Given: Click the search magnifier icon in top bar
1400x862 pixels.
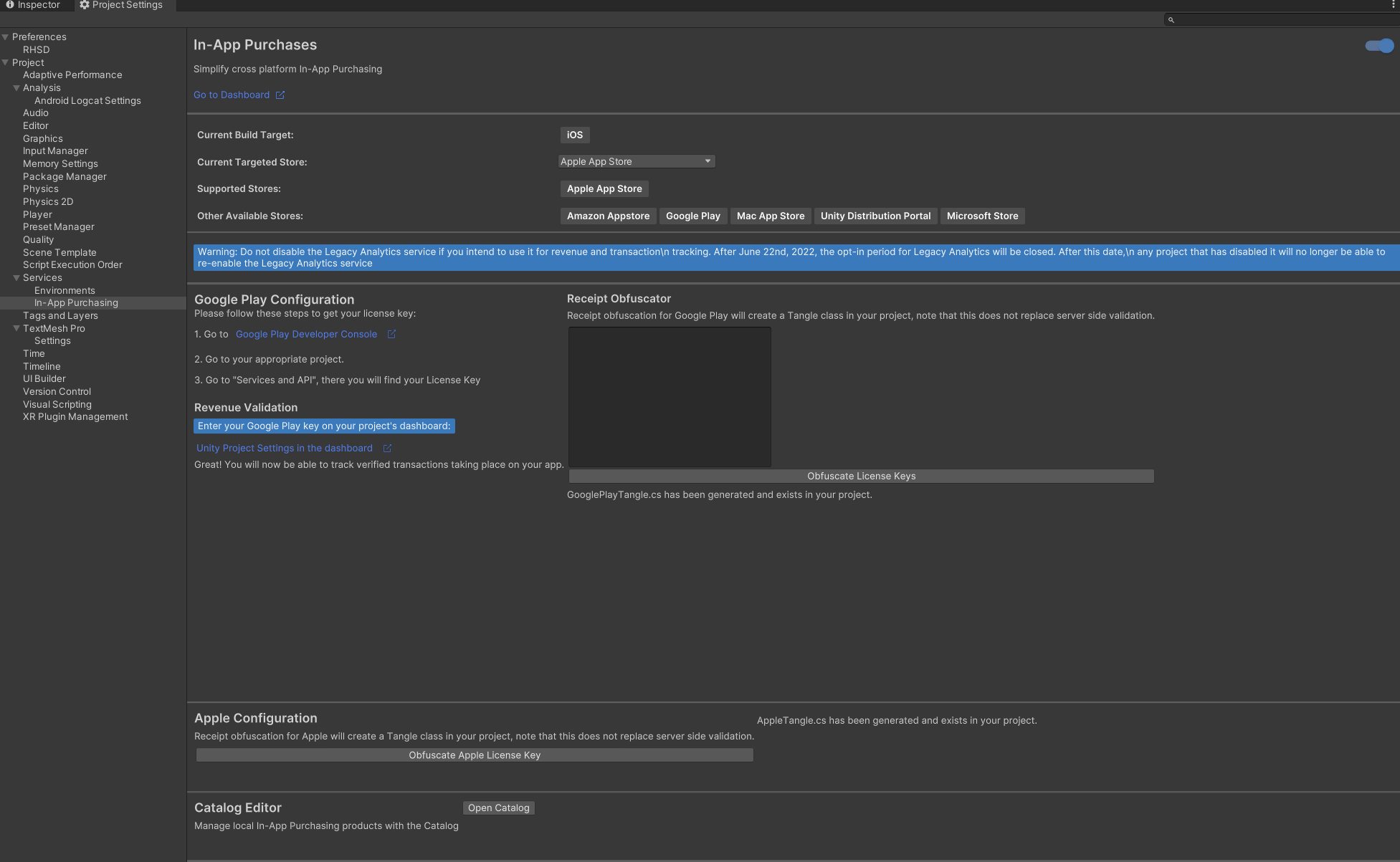Looking at the screenshot, I should click(x=1171, y=20).
